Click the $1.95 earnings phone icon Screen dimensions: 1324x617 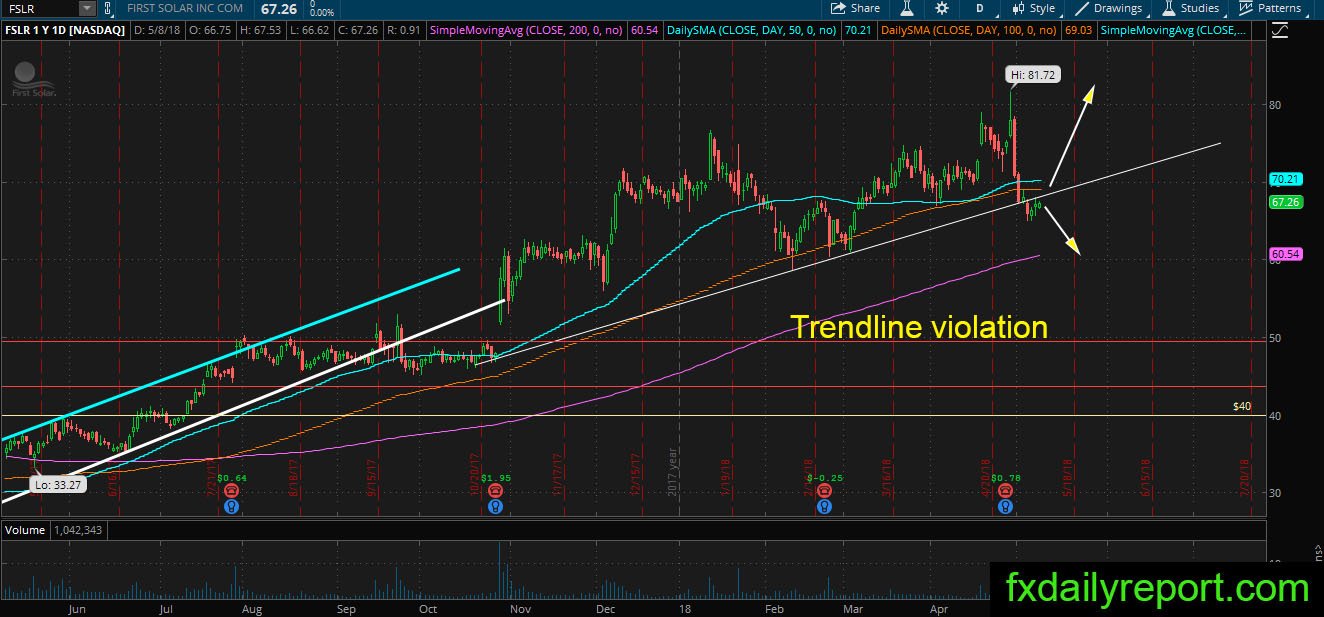[x=495, y=491]
